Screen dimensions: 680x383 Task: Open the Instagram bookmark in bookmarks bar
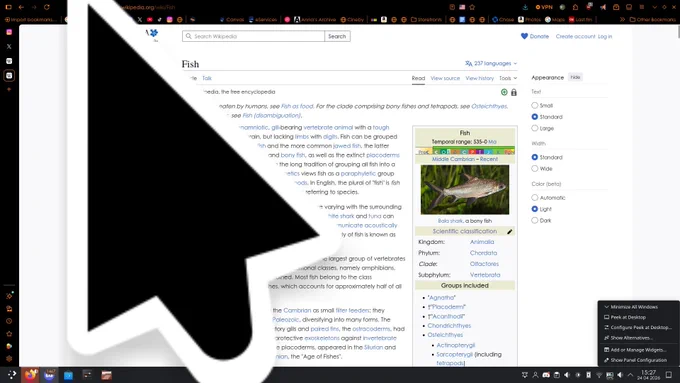(170, 20)
